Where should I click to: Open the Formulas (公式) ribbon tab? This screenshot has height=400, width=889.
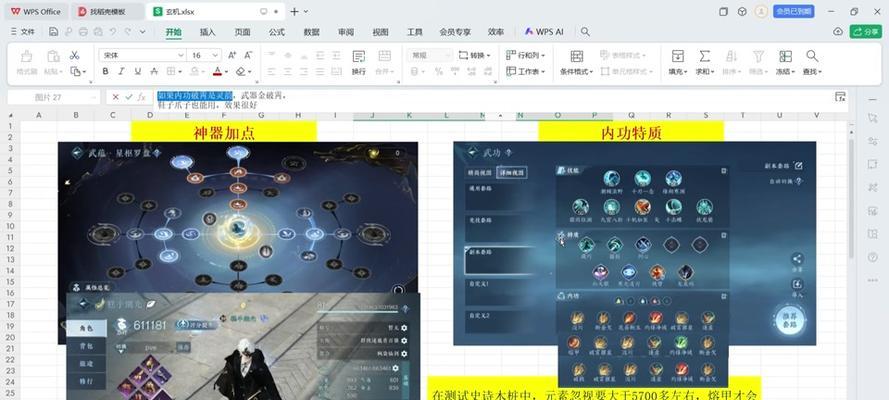tap(277, 32)
